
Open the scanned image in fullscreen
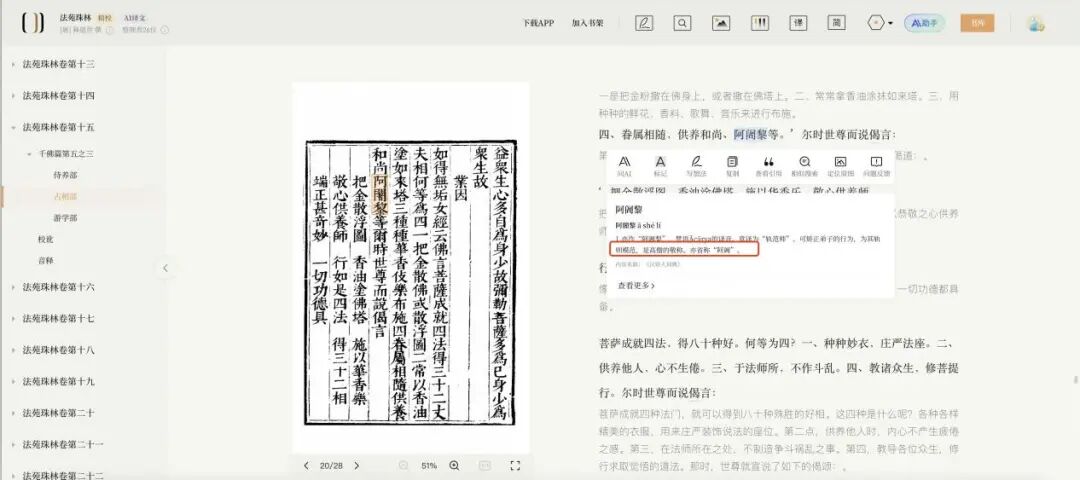click(x=515, y=466)
